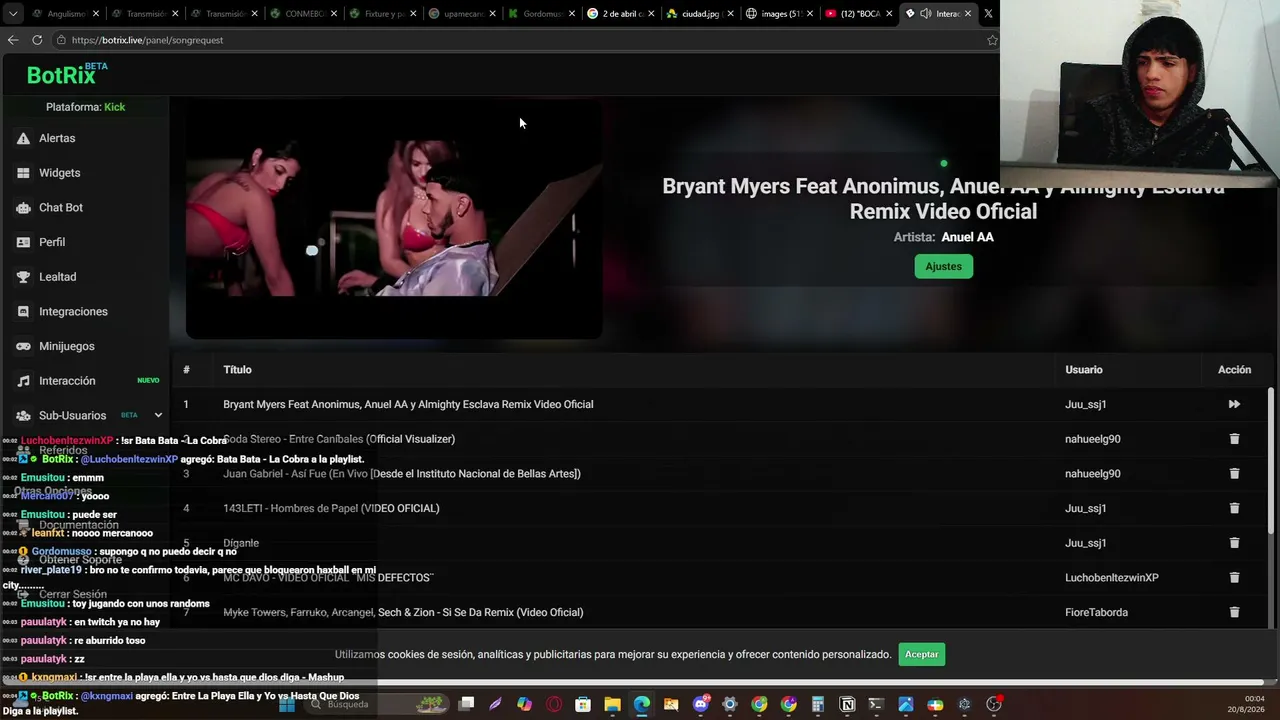Viewport: 1280px width, 720px height.
Task: Click the Sub-Usuarios people icon
Action: 23,416
